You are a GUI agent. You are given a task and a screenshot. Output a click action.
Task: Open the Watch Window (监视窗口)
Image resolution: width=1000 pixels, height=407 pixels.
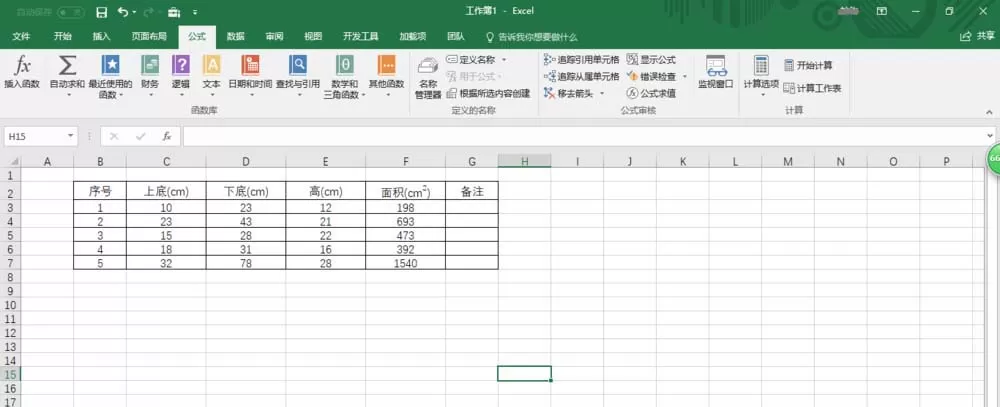pyautogui.click(x=716, y=71)
